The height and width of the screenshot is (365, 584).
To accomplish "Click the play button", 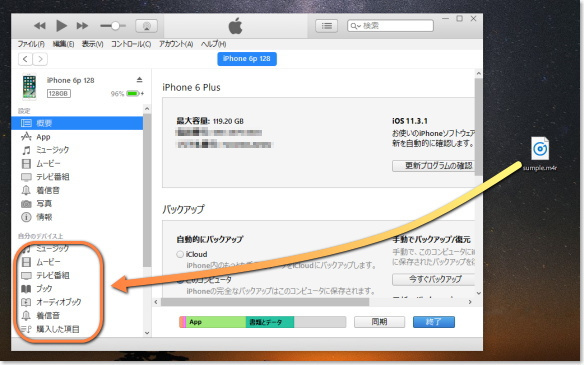I will (61, 26).
